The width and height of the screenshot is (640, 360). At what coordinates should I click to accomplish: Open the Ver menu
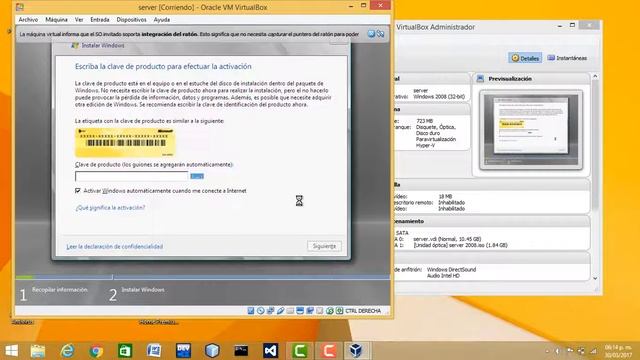click(x=79, y=20)
